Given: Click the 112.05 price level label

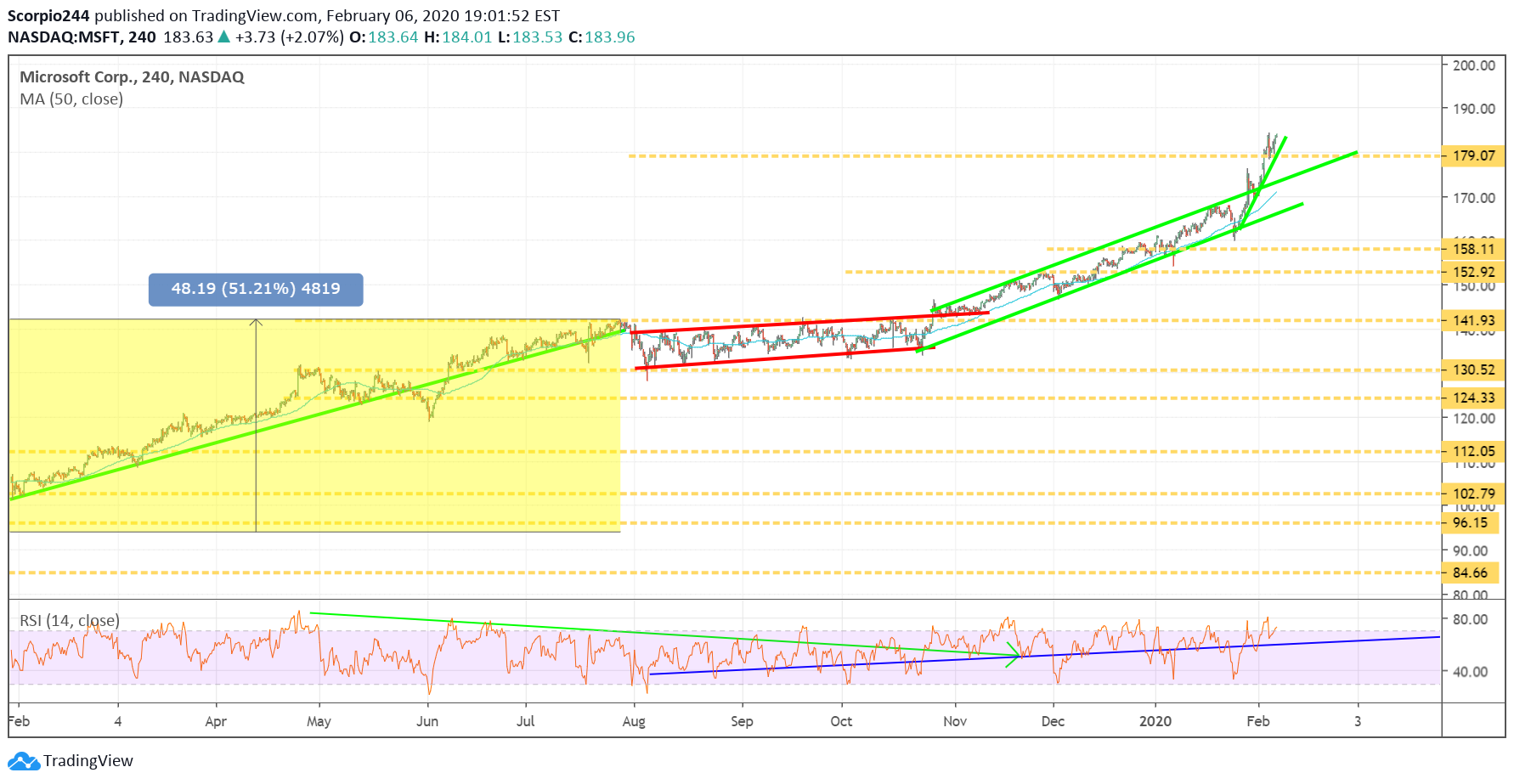Looking at the screenshot, I should [1474, 451].
